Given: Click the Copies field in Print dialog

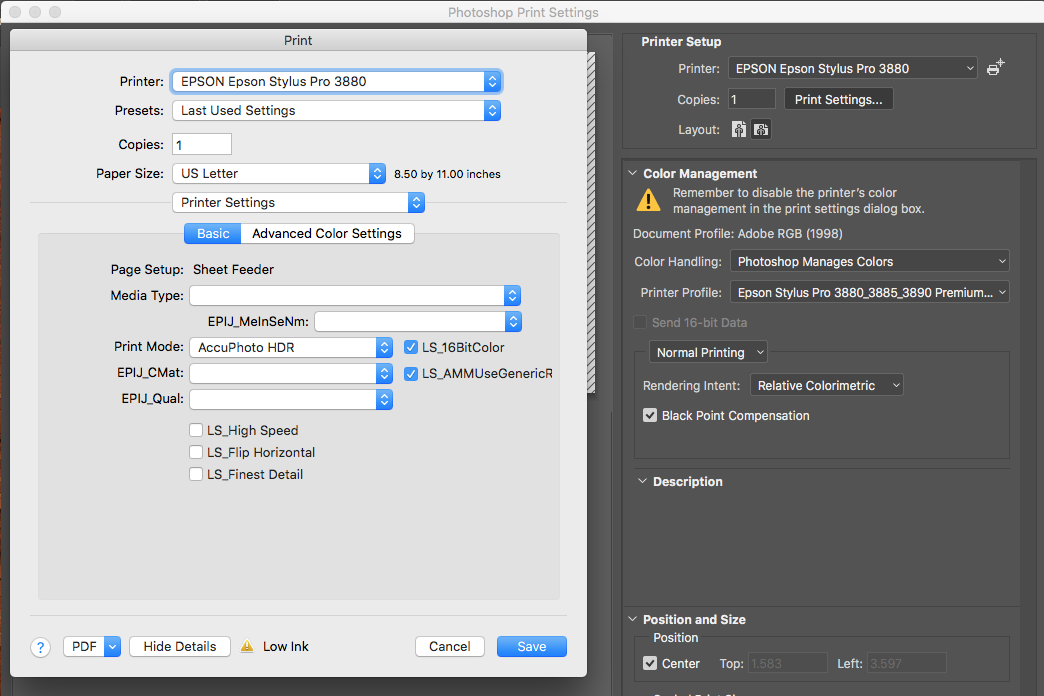Looking at the screenshot, I should (x=202, y=144).
